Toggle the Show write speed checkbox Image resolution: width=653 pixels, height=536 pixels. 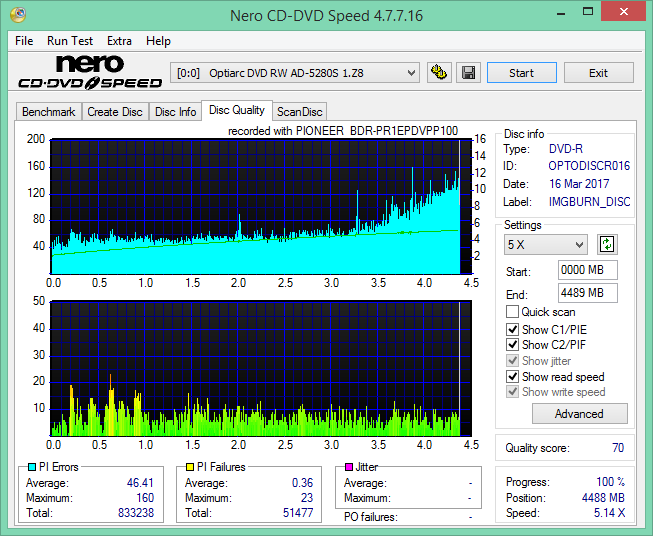click(512, 392)
